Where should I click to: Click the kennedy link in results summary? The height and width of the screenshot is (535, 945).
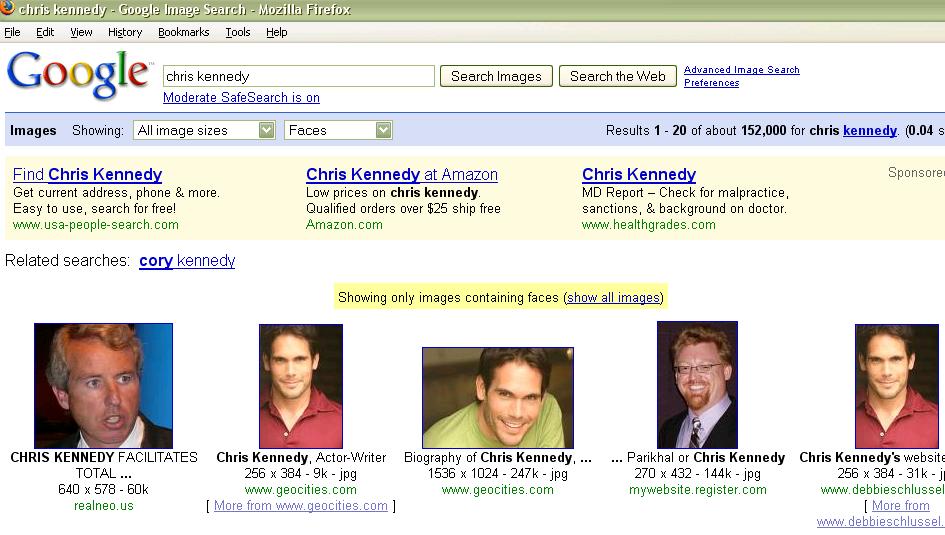[870, 131]
